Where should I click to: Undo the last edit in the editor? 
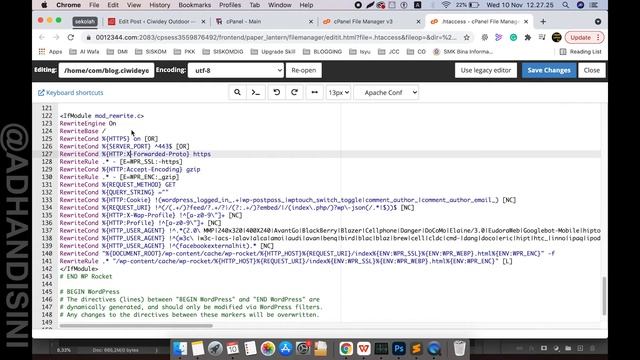click(277, 92)
